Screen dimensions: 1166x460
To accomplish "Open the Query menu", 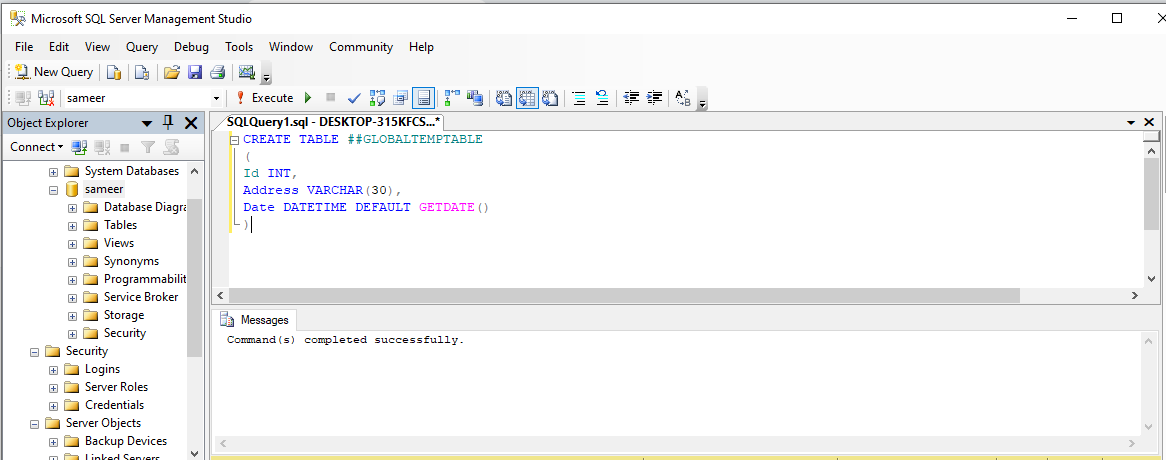I will (x=141, y=47).
